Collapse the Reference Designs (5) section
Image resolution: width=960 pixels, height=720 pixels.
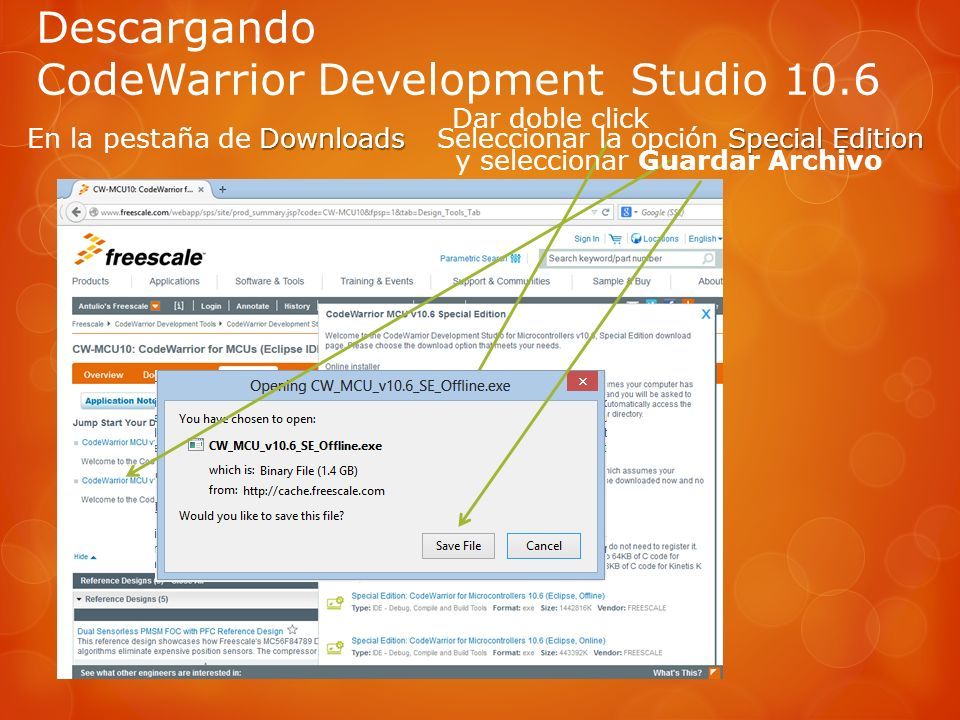pos(121,599)
